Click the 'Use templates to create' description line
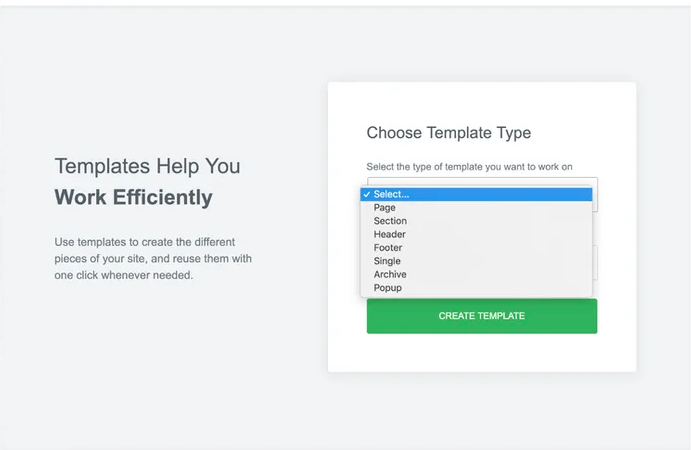This screenshot has height=450, width=691. coord(147,243)
